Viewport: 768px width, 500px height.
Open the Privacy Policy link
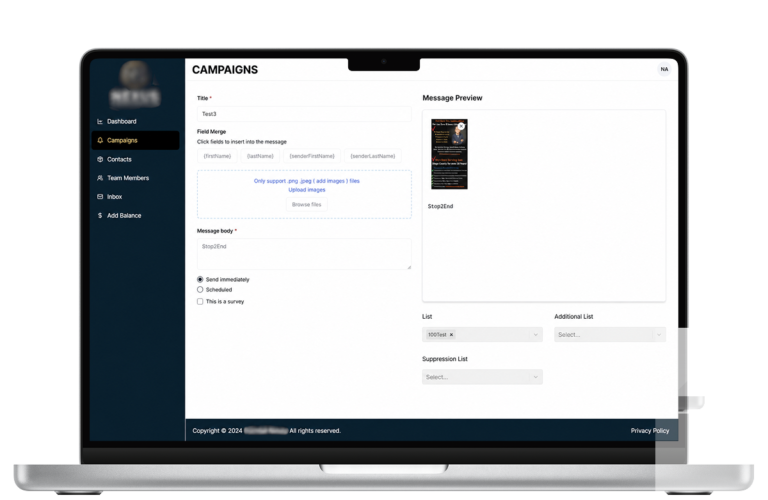tap(649, 430)
